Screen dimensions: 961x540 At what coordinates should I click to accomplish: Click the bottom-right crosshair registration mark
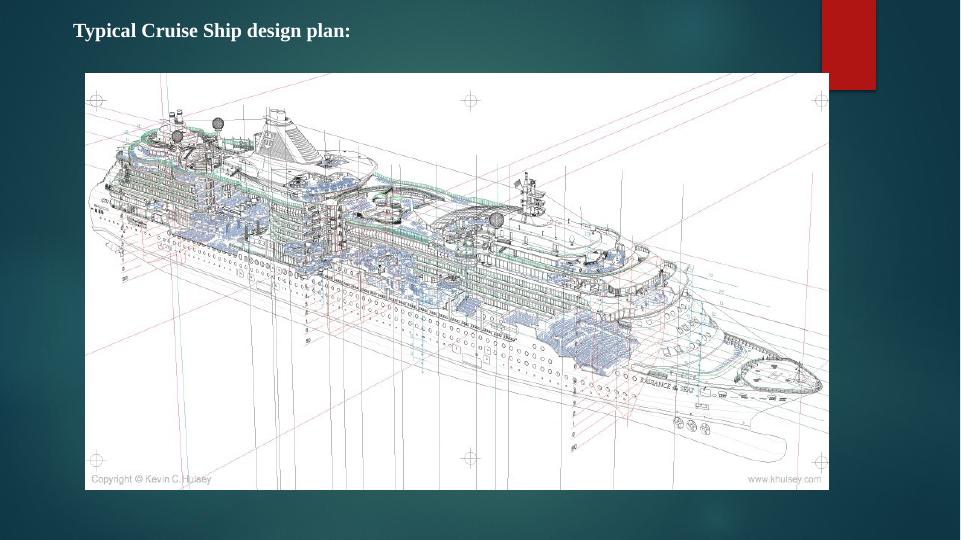pyautogui.click(x=820, y=459)
